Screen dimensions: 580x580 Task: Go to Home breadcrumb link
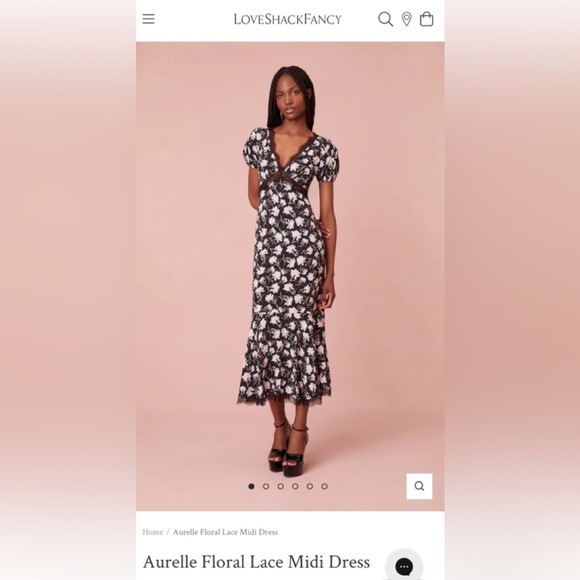pyautogui.click(x=153, y=532)
